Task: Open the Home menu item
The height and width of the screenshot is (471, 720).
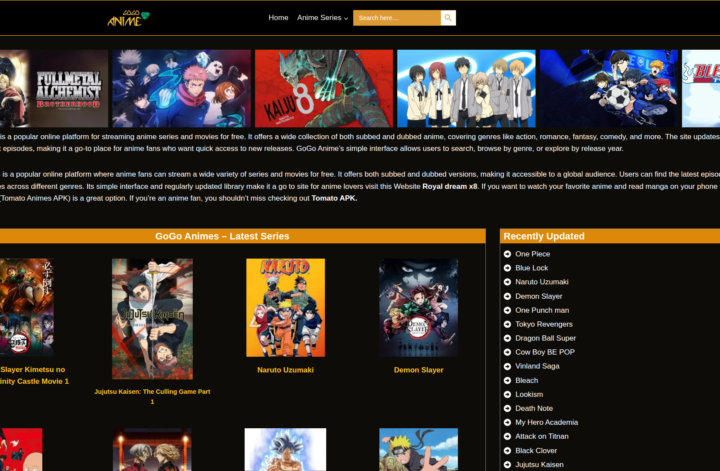Action: click(278, 18)
